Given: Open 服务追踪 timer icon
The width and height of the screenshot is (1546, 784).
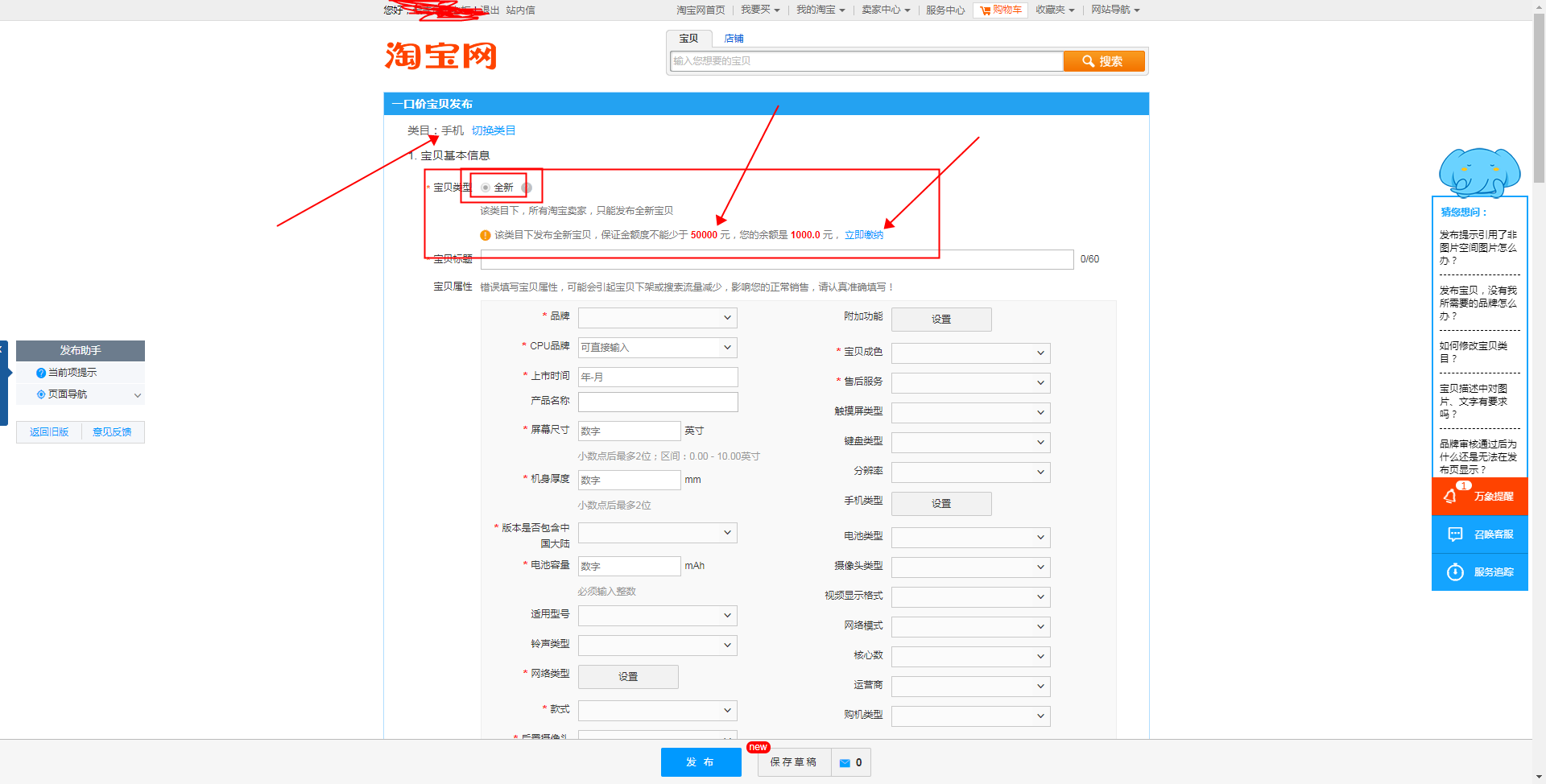Looking at the screenshot, I should [1455, 571].
